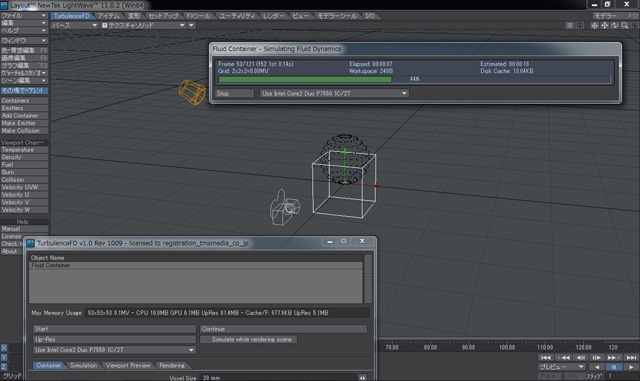The width and height of the screenshot is (640, 381).
Task: Click the object list vertical scrollbar
Action: click(x=368, y=279)
